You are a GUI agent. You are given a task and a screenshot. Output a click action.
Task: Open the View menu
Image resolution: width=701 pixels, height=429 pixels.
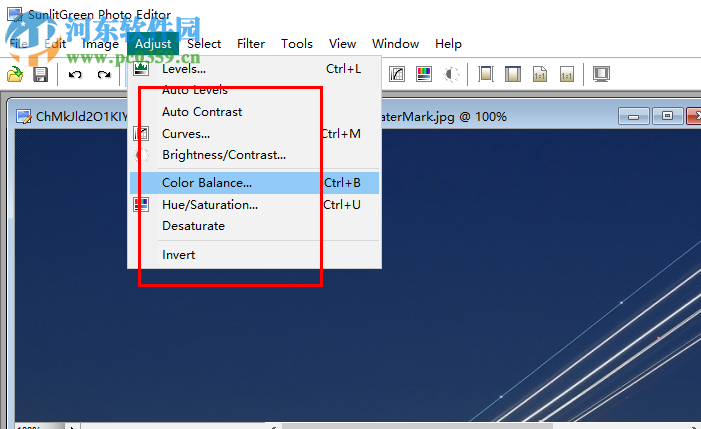tap(342, 44)
